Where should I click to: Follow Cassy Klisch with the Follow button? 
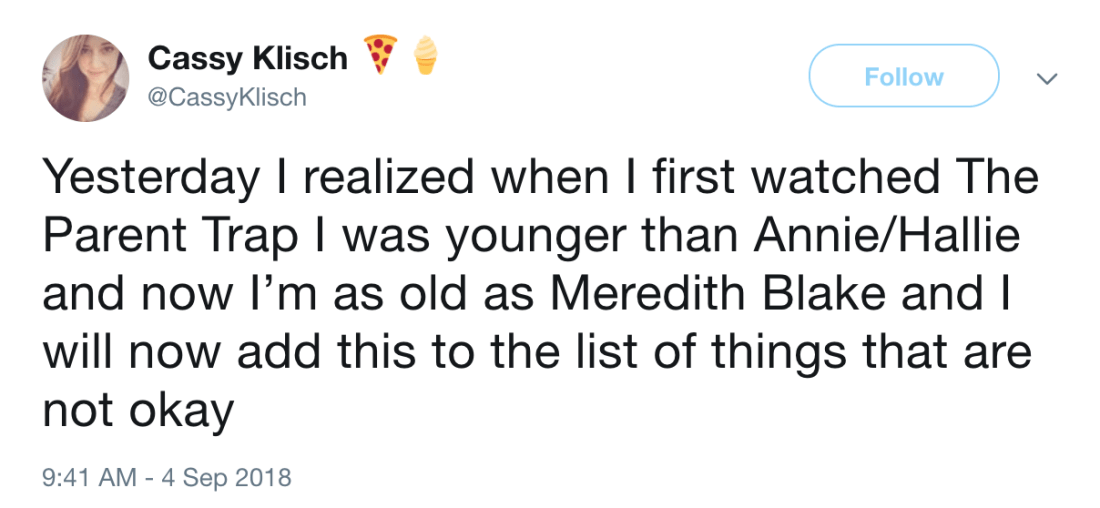tap(903, 77)
